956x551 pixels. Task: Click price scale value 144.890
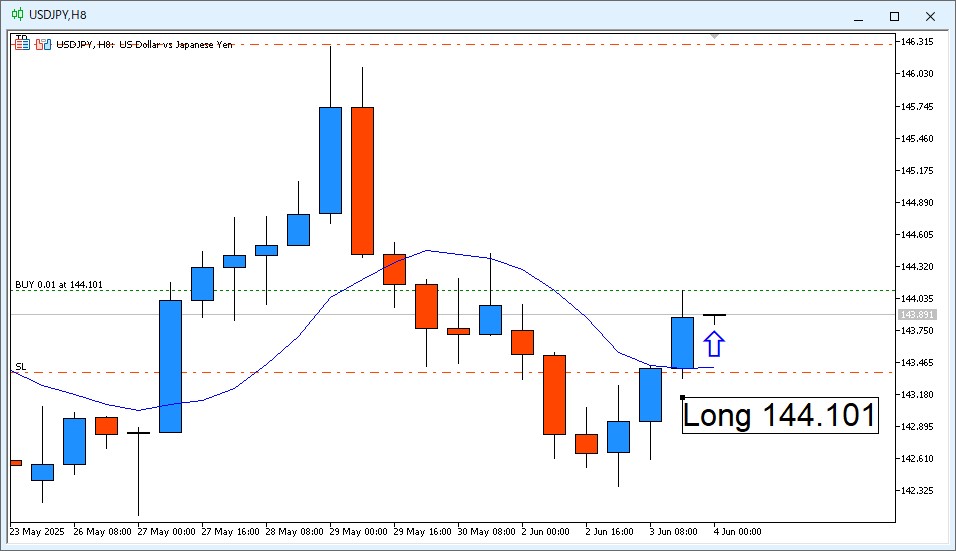pyautogui.click(x=917, y=202)
